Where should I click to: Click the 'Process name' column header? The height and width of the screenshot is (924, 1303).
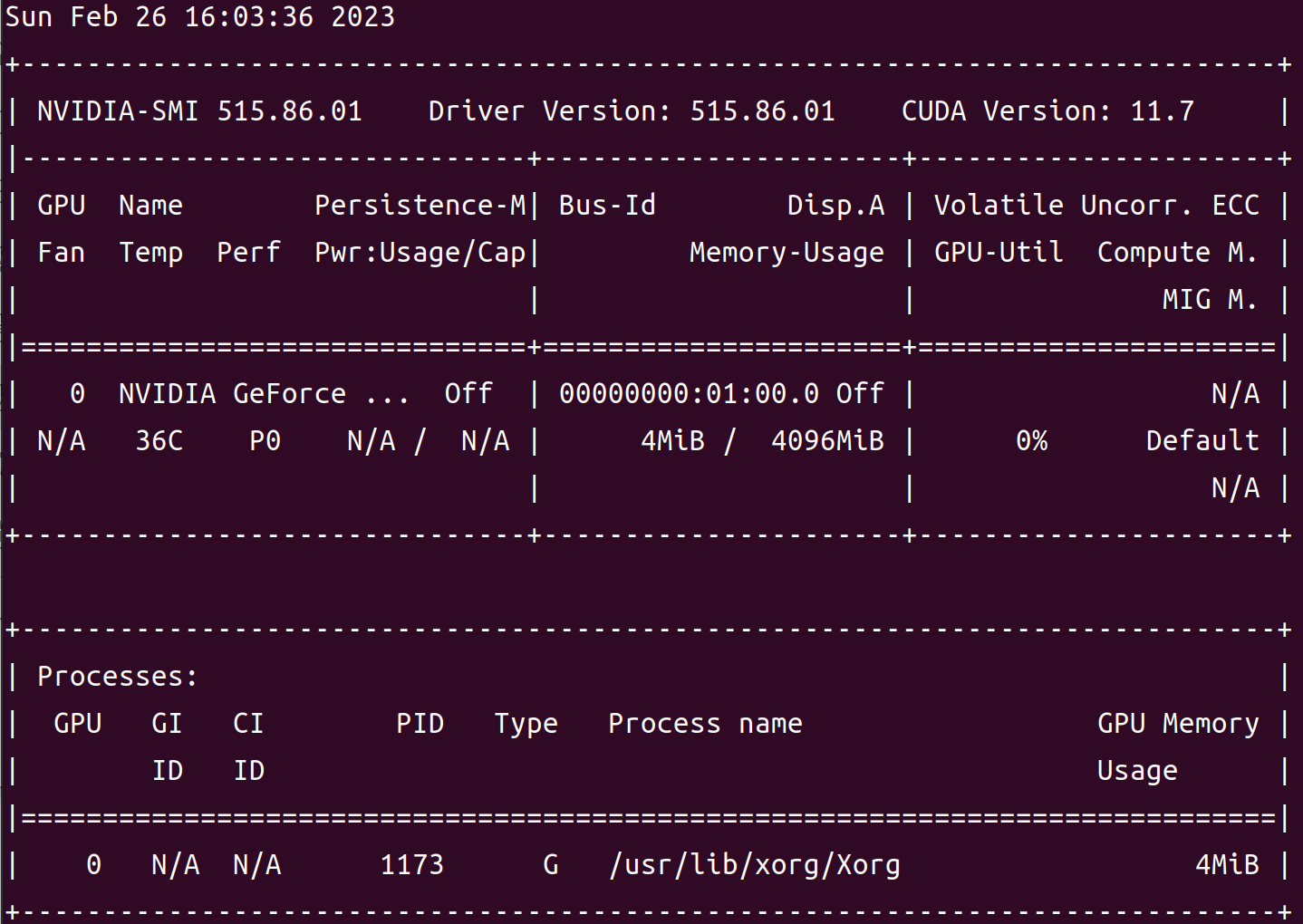point(705,724)
